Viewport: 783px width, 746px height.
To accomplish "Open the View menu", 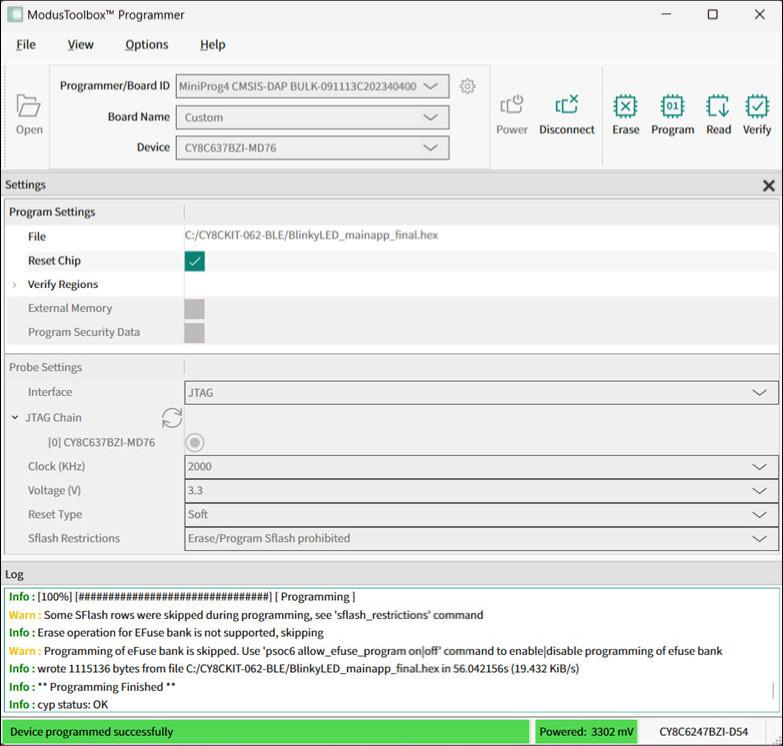I will [80, 44].
